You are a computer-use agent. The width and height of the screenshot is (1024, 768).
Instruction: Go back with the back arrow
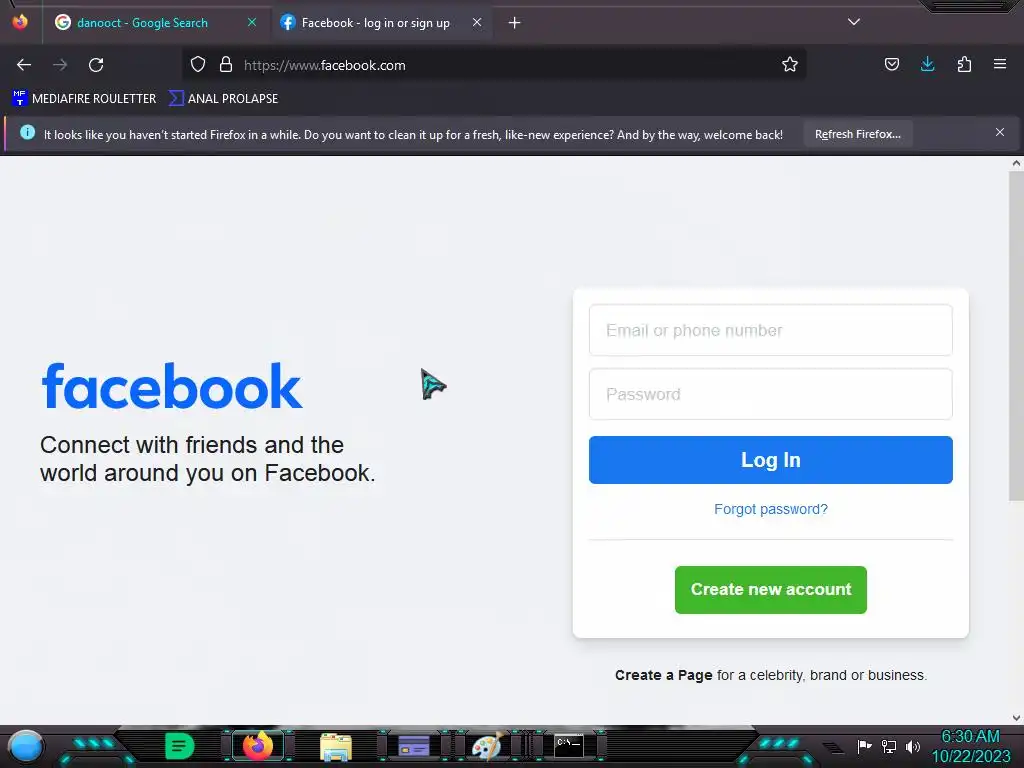pos(24,65)
